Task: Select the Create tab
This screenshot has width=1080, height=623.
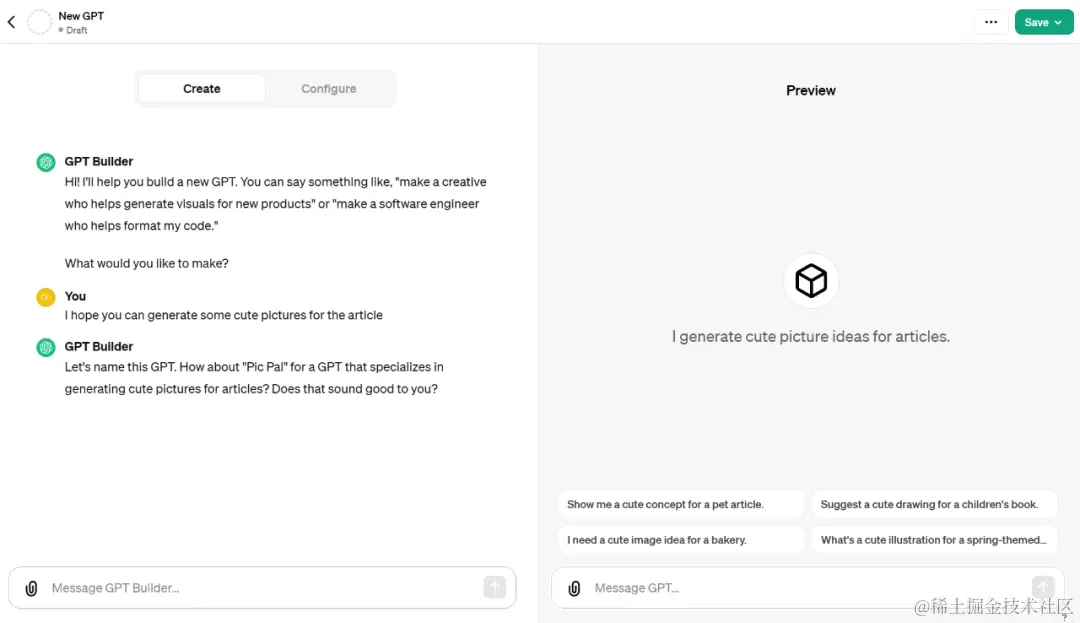Action: (202, 89)
